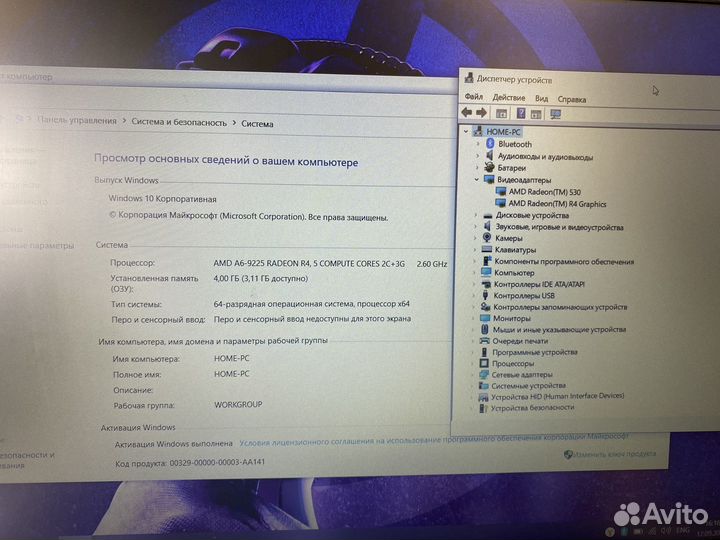Click Система и безопасность breadcrumb
The height and width of the screenshot is (540, 720).
pos(179,122)
